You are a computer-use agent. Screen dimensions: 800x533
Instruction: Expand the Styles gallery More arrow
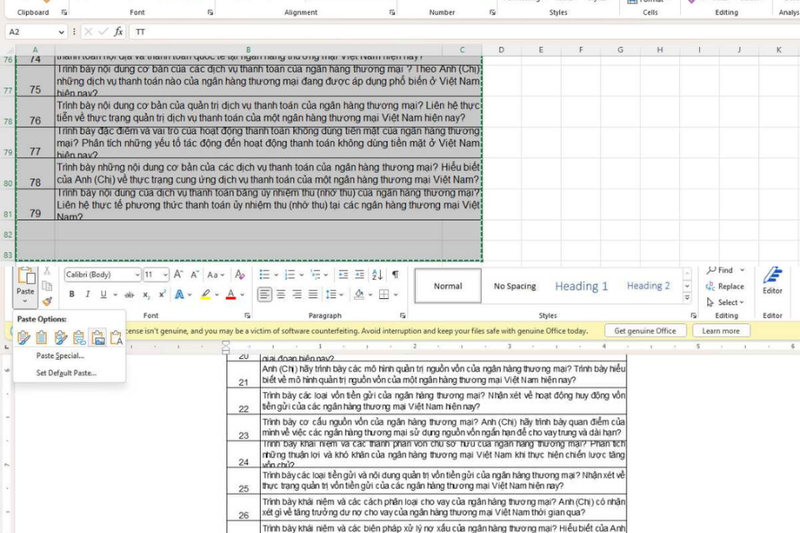point(687,297)
